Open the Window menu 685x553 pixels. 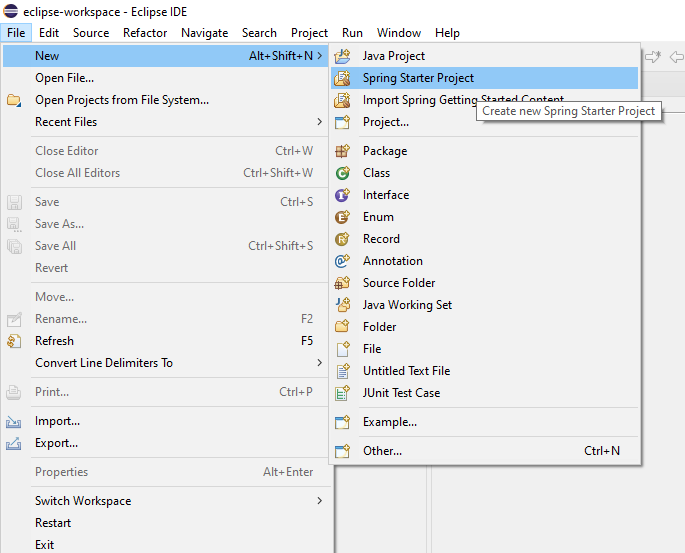pyautogui.click(x=399, y=33)
